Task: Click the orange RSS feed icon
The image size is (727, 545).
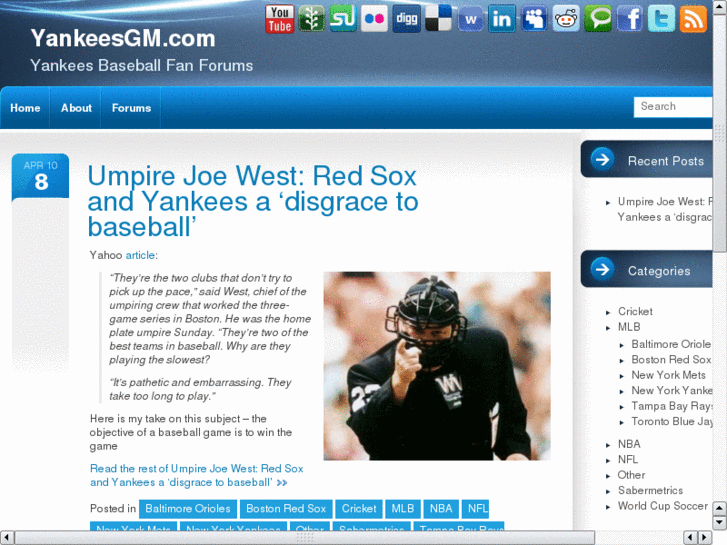Action: (693, 19)
